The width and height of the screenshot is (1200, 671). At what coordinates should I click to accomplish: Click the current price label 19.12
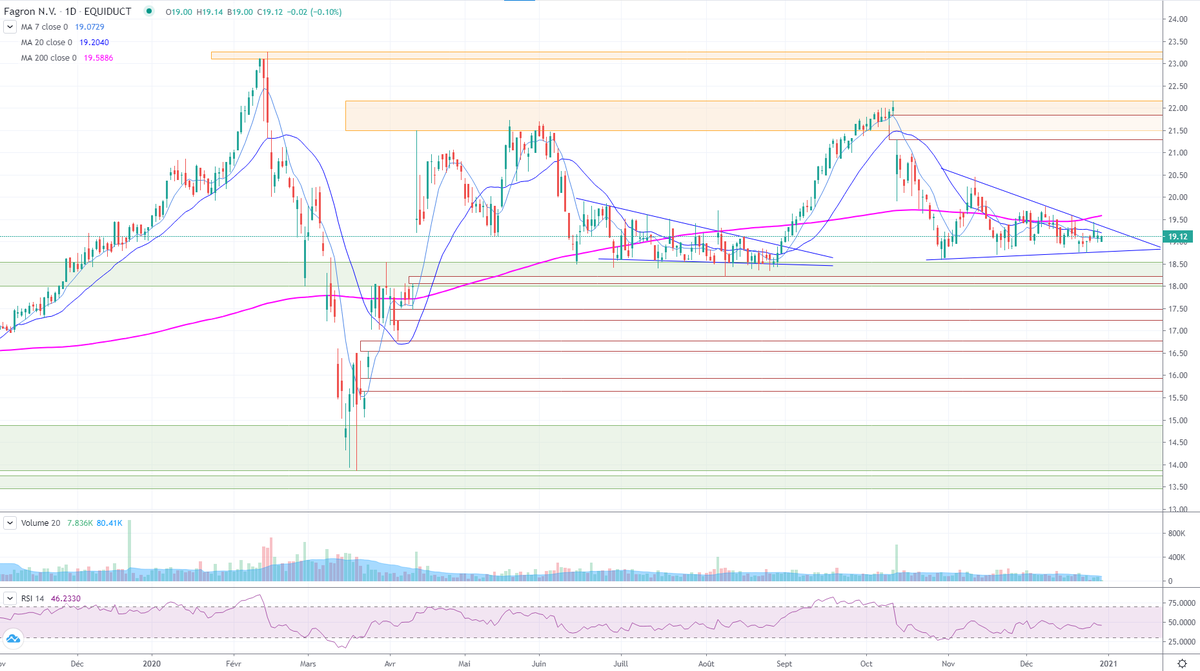click(x=1179, y=237)
